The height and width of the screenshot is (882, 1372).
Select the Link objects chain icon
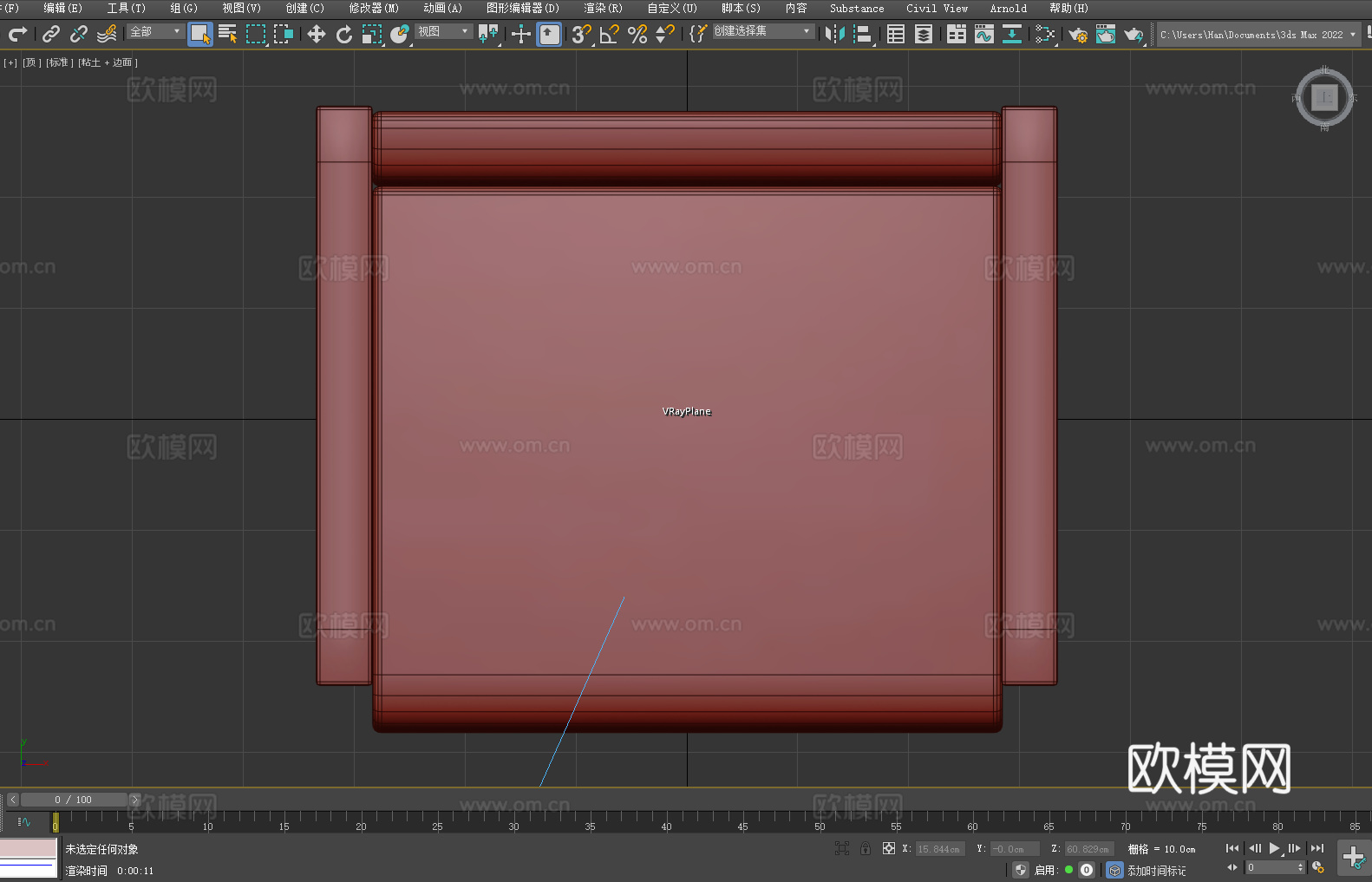click(x=51, y=35)
